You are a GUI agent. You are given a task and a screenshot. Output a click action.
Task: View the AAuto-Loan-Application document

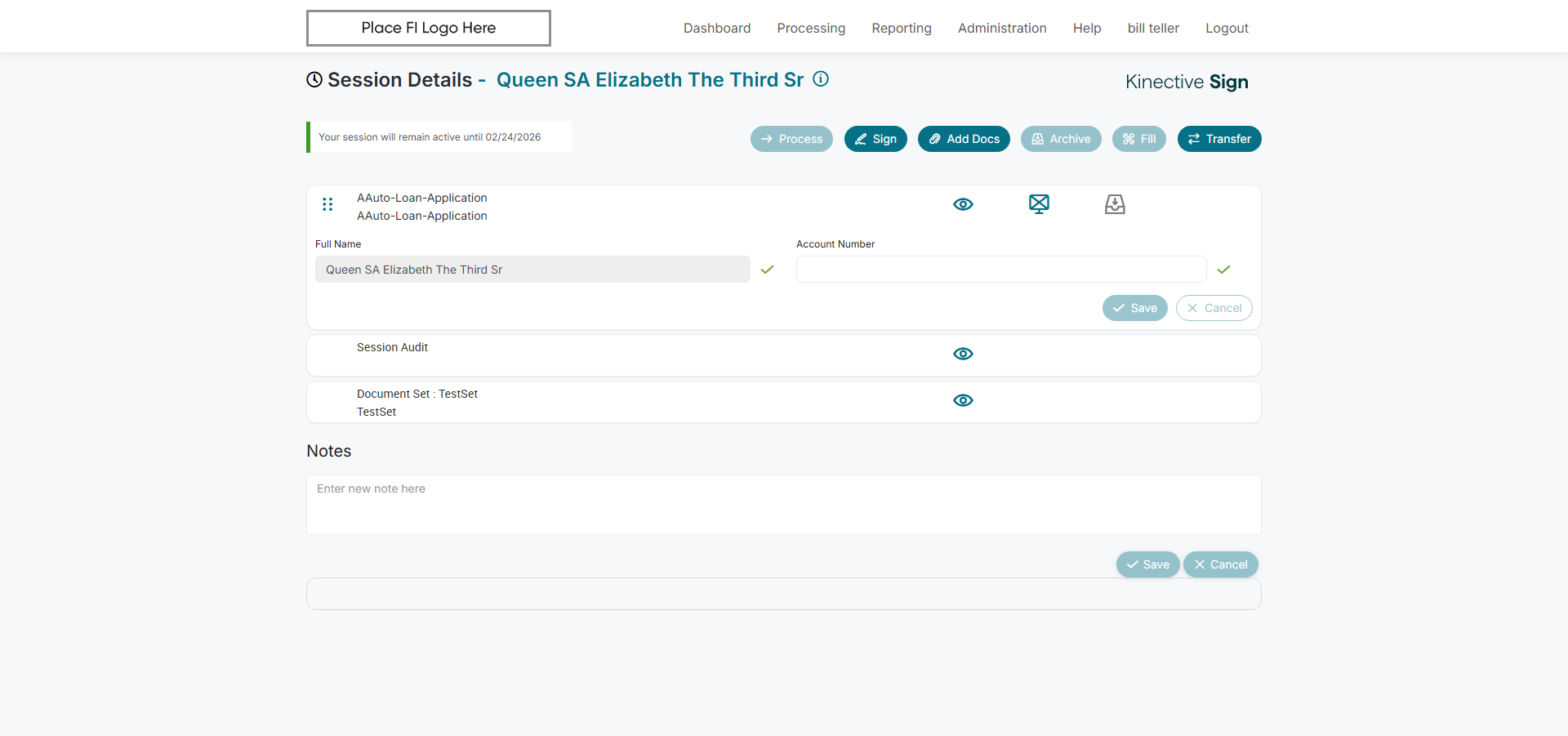coord(963,204)
